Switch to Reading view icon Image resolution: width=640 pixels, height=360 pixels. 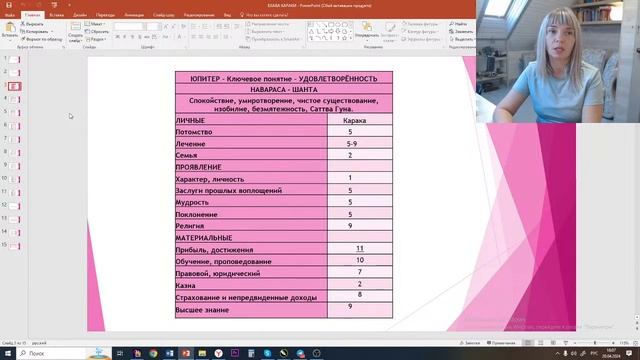click(x=553, y=343)
